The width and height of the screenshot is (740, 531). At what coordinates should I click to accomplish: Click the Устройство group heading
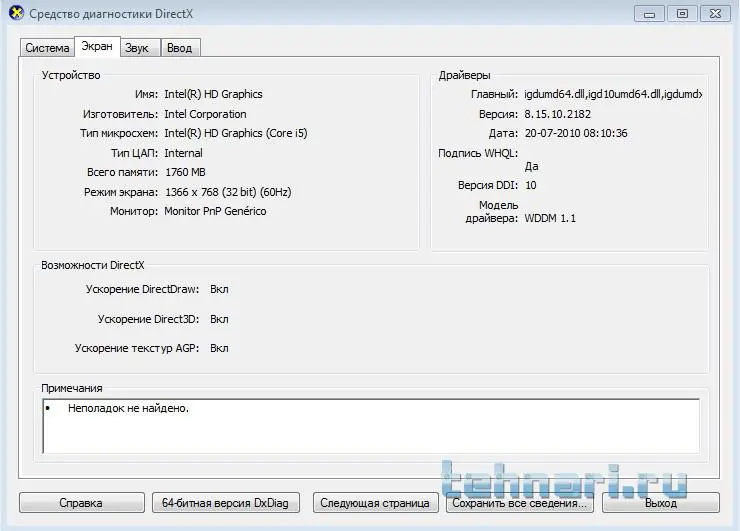pyautogui.click(x=71, y=76)
